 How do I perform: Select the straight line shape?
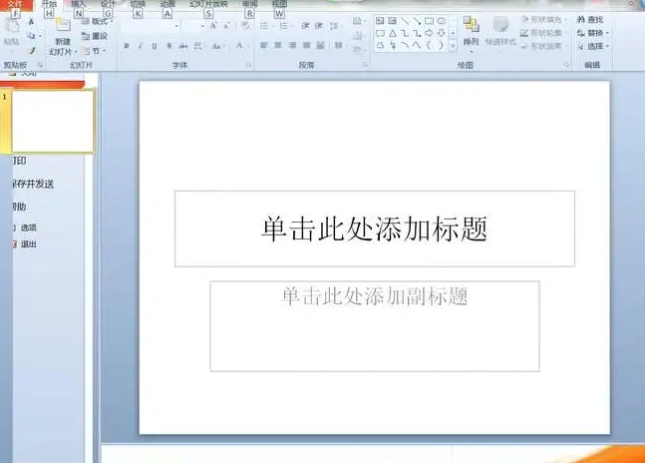[405, 21]
